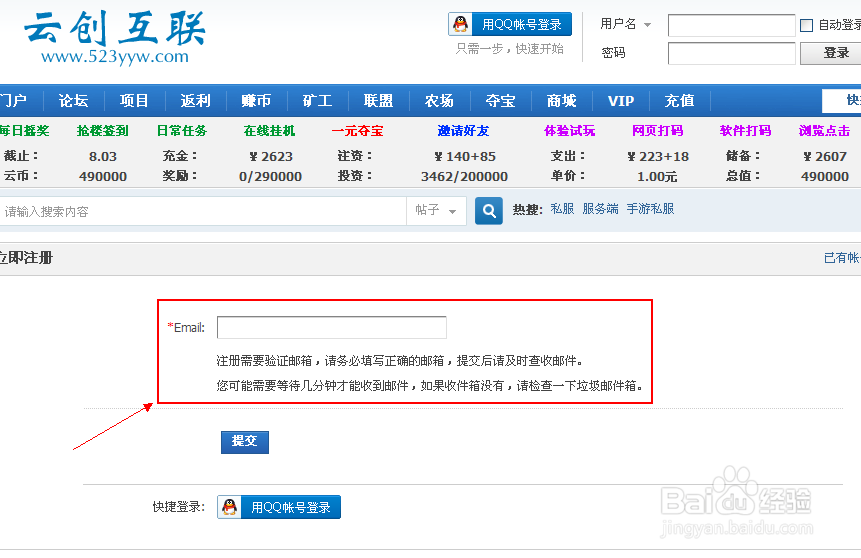Click the 8.03 deadline value
861x558 pixels.
(103, 157)
